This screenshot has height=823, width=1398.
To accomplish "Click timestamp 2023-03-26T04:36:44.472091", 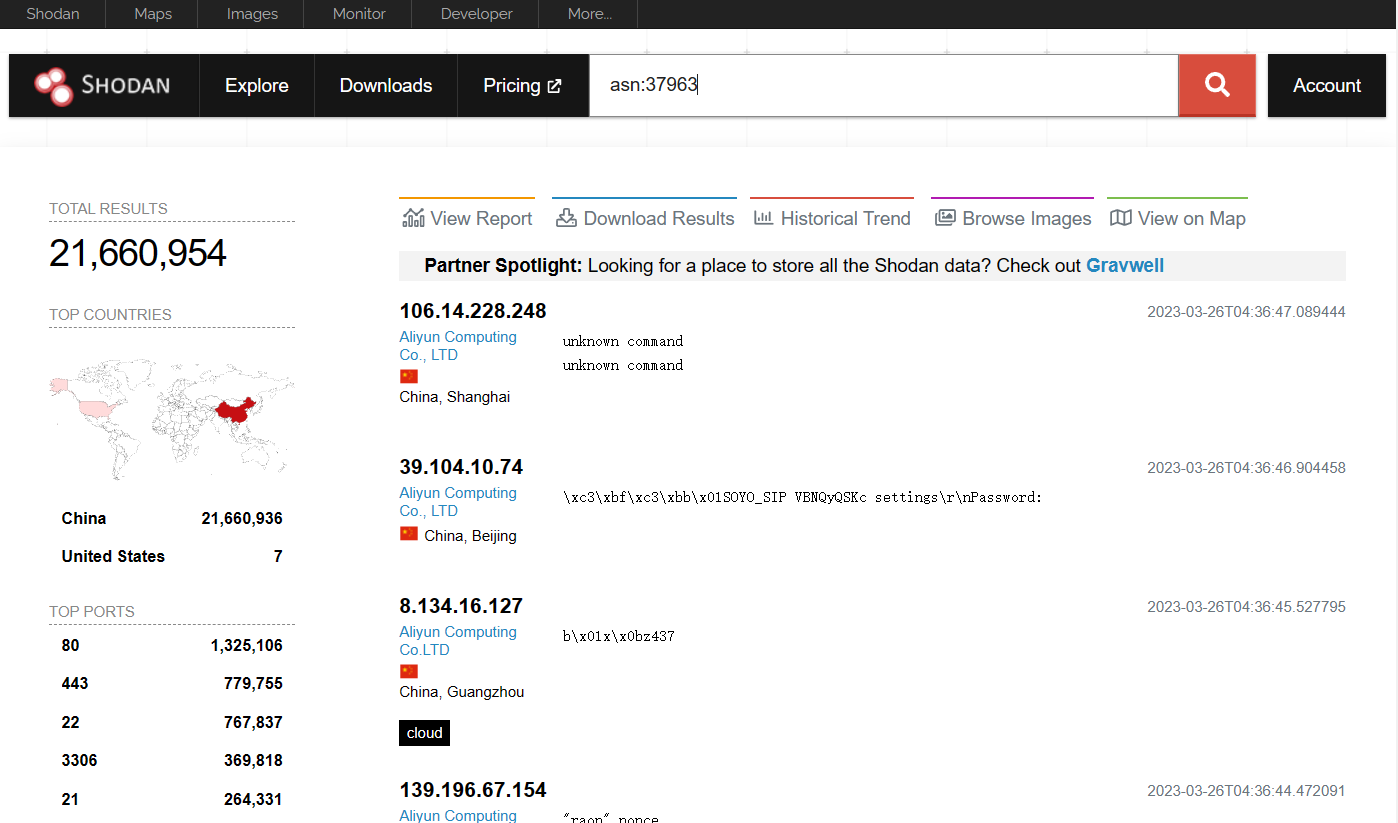I will [1246, 790].
